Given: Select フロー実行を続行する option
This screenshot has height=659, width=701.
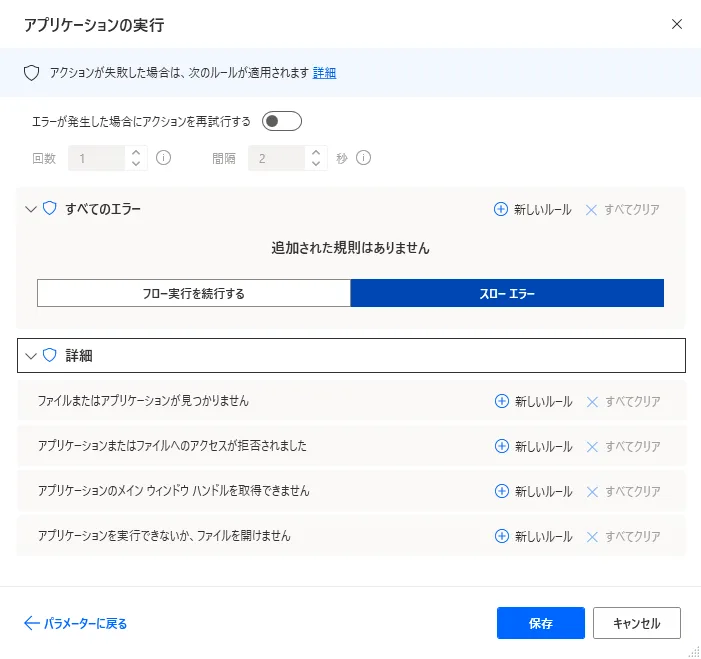Looking at the screenshot, I should (193, 293).
